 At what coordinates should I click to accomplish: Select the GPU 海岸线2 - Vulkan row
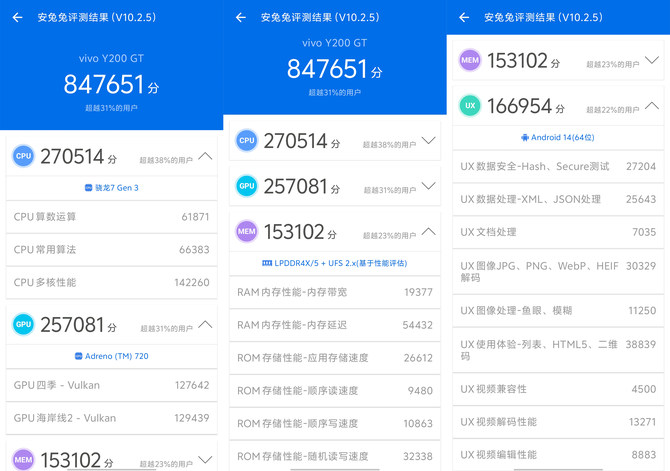112,418
